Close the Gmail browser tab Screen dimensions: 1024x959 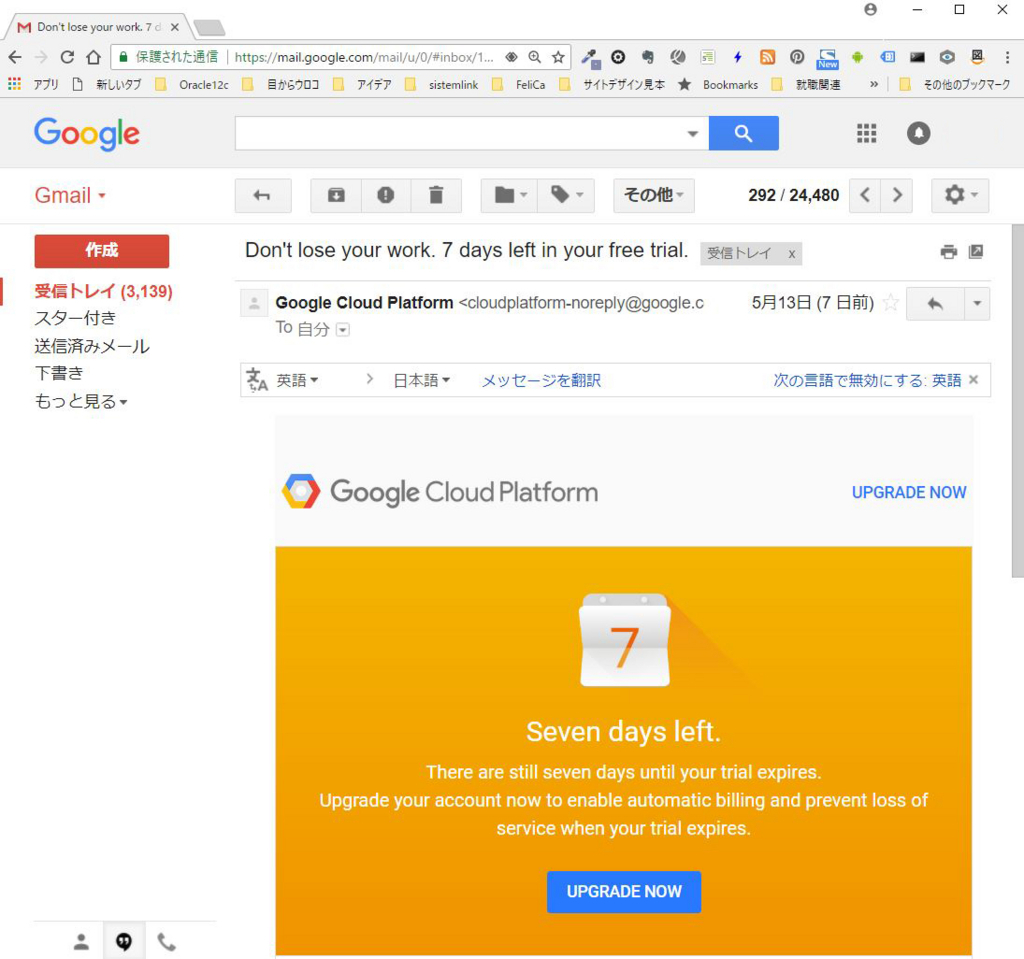tap(174, 27)
